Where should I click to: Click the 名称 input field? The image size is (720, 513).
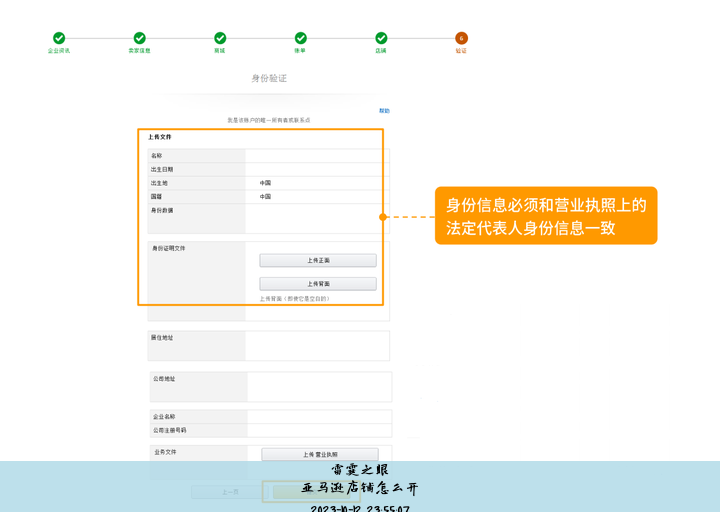point(315,156)
